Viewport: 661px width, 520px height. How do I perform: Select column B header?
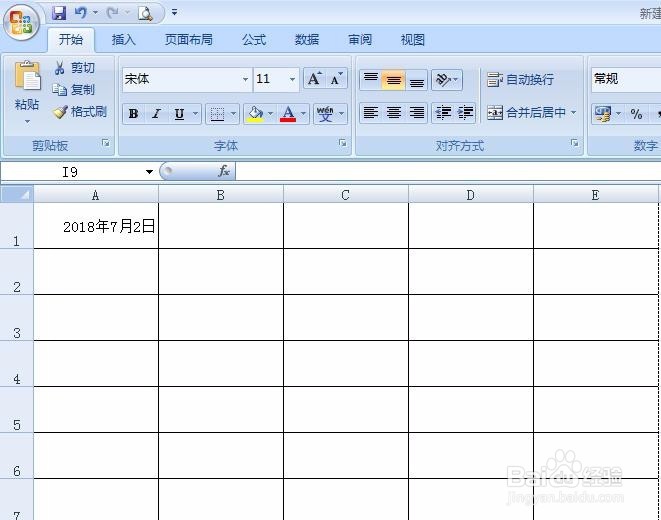coord(220,195)
